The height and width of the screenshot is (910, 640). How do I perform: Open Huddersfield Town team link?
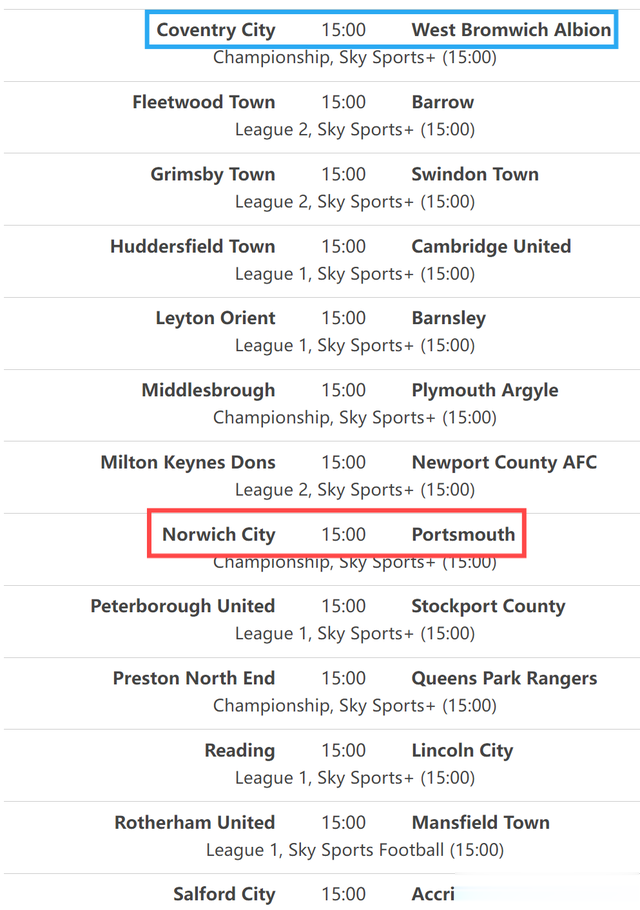click(x=193, y=246)
